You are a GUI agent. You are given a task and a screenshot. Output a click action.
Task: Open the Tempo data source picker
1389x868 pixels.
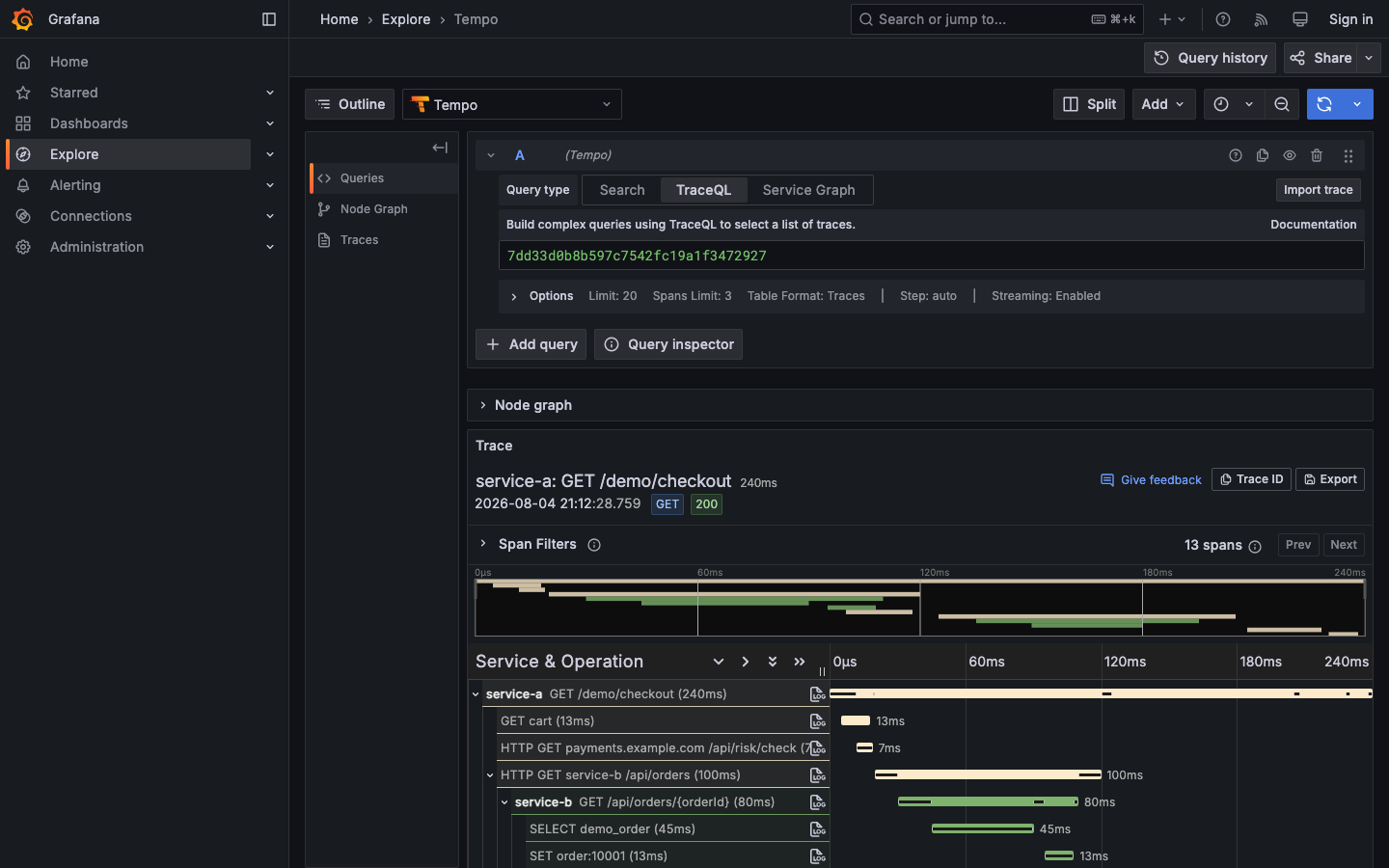pyautogui.click(x=512, y=104)
